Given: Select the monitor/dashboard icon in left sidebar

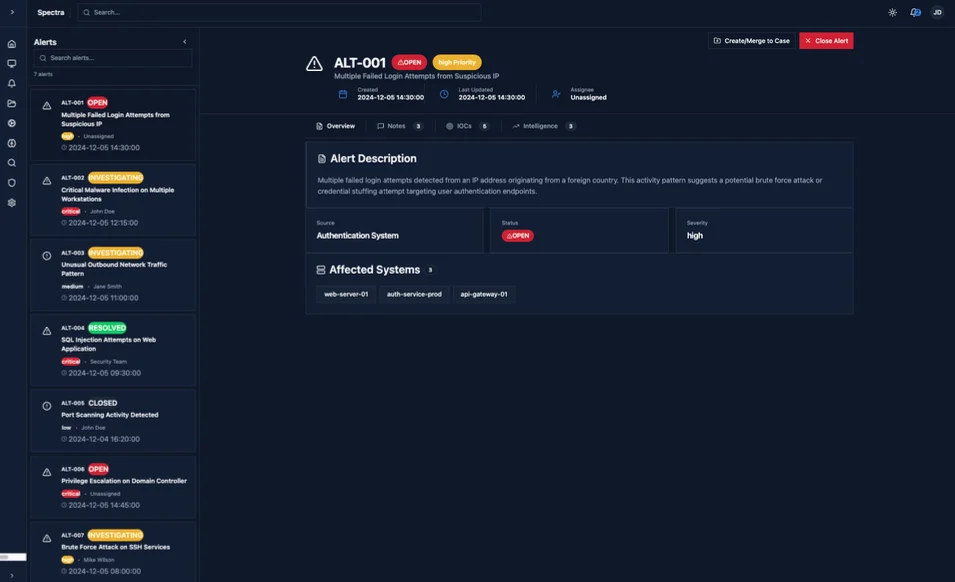Looking at the screenshot, I should pyautogui.click(x=9, y=61).
